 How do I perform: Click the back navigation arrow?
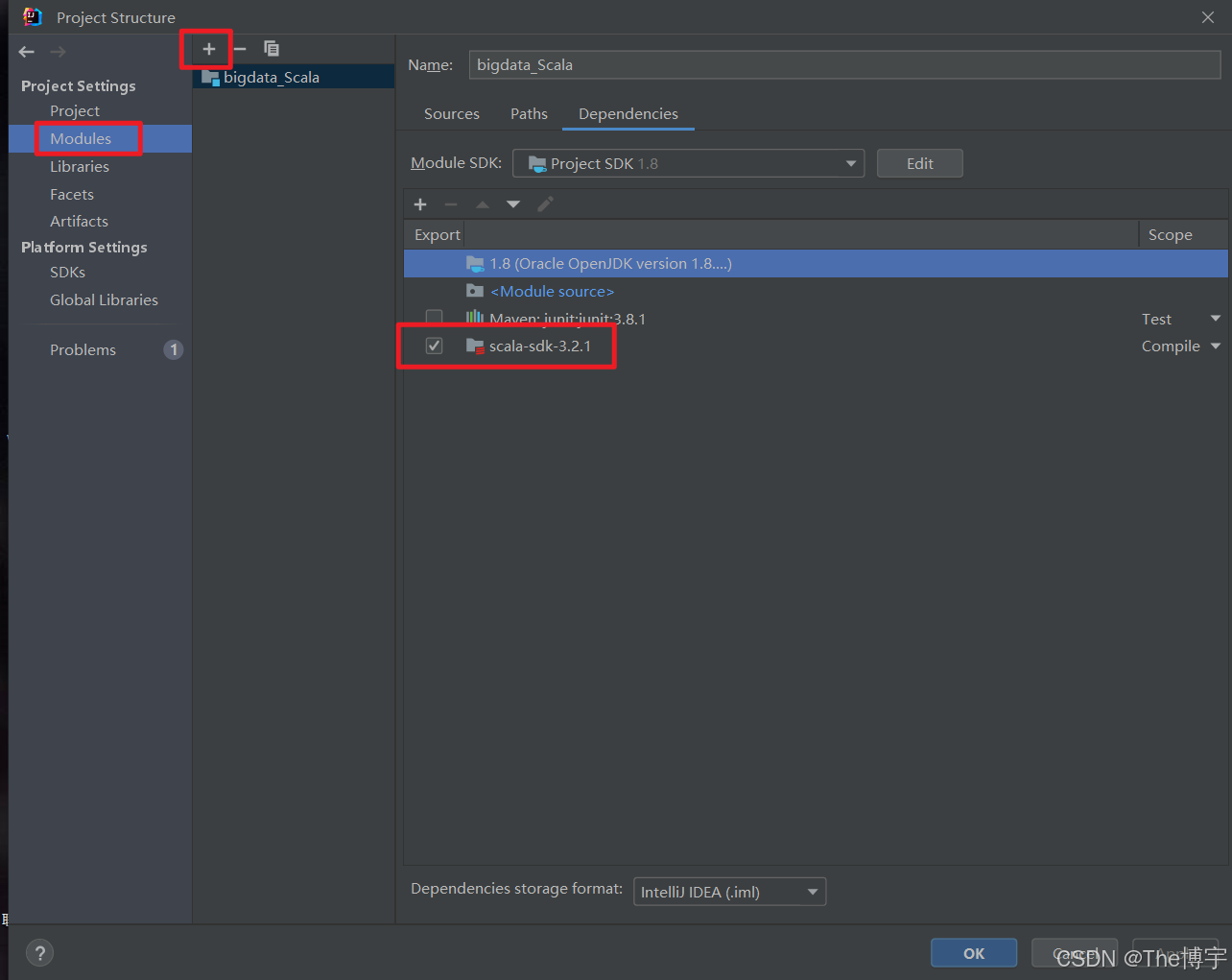[27, 52]
